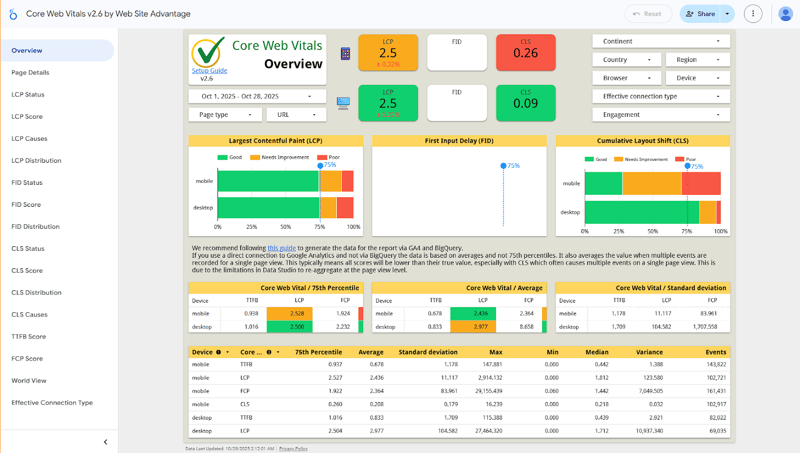Image resolution: width=800 pixels, height=453 pixels.
Task: Open the Browser filter dropdown
Action: click(x=626, y=78)
